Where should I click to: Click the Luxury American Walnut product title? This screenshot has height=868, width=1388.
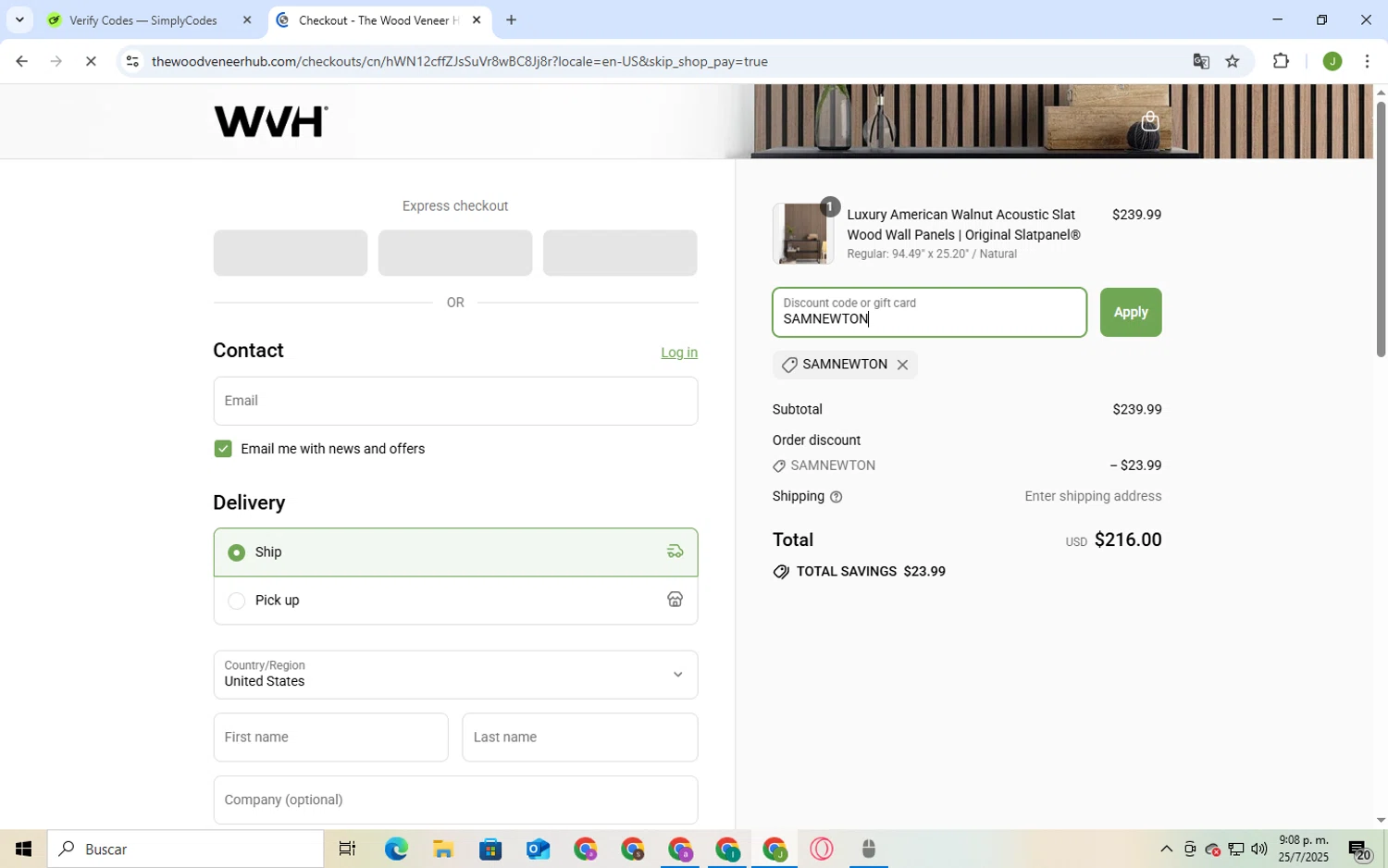coord(963,225)
